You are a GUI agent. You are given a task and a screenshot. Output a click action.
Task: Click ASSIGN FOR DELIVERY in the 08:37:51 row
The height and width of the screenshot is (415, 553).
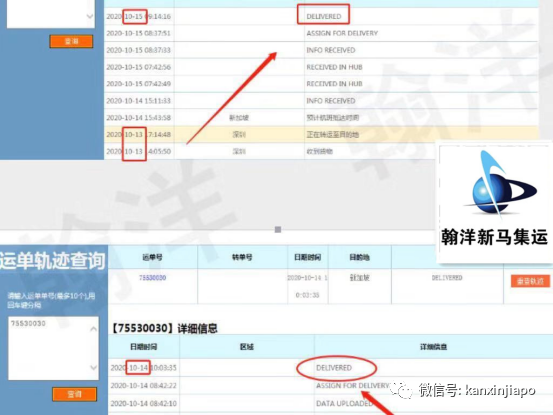coord(342,33)
